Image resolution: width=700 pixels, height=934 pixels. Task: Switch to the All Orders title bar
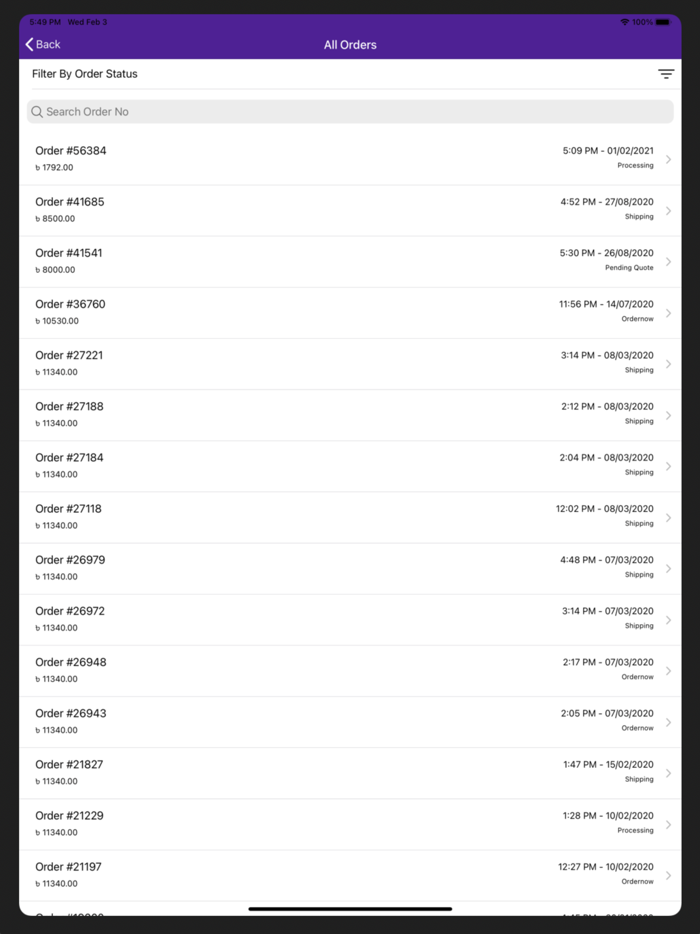click(x=350, y=44)
